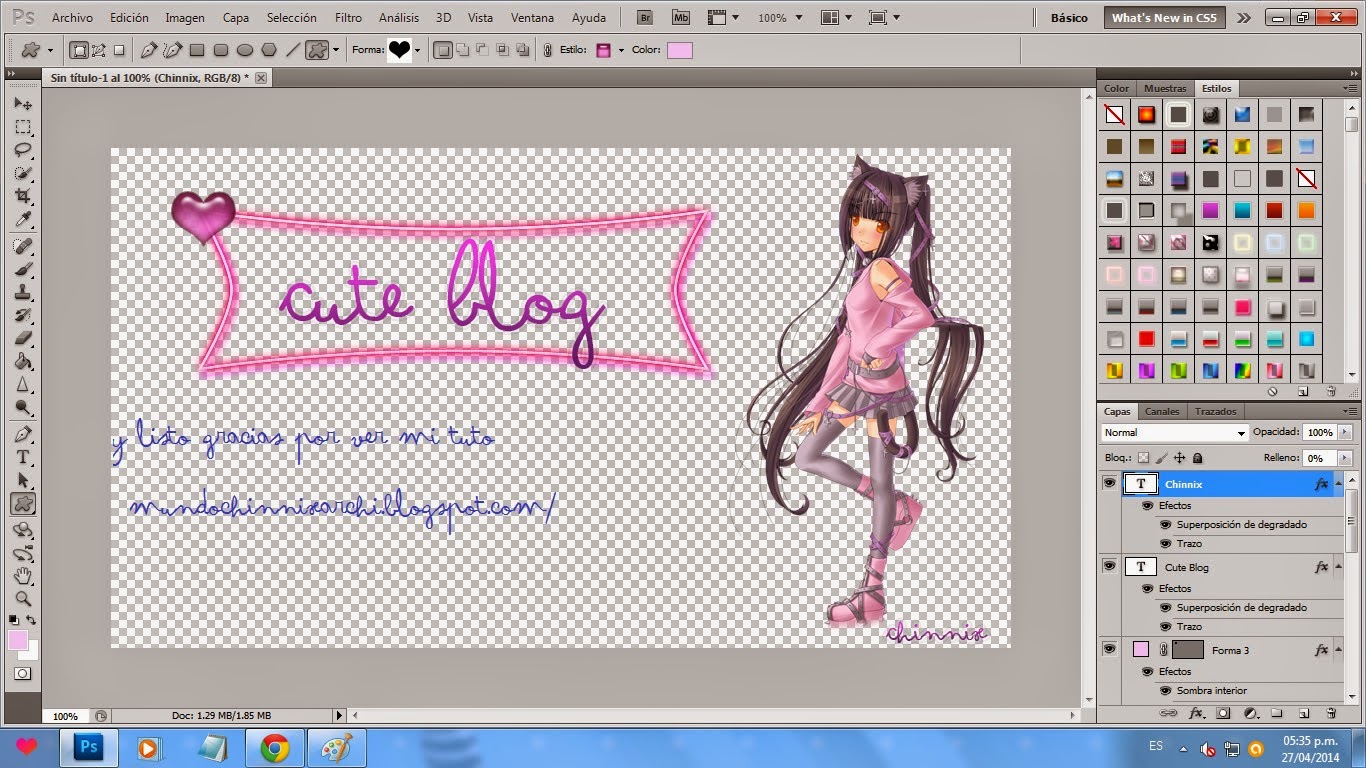Launch Adobe Bridge from the Br icon
This screenshot has width=1366, height=768.
(x=645, y=18)
